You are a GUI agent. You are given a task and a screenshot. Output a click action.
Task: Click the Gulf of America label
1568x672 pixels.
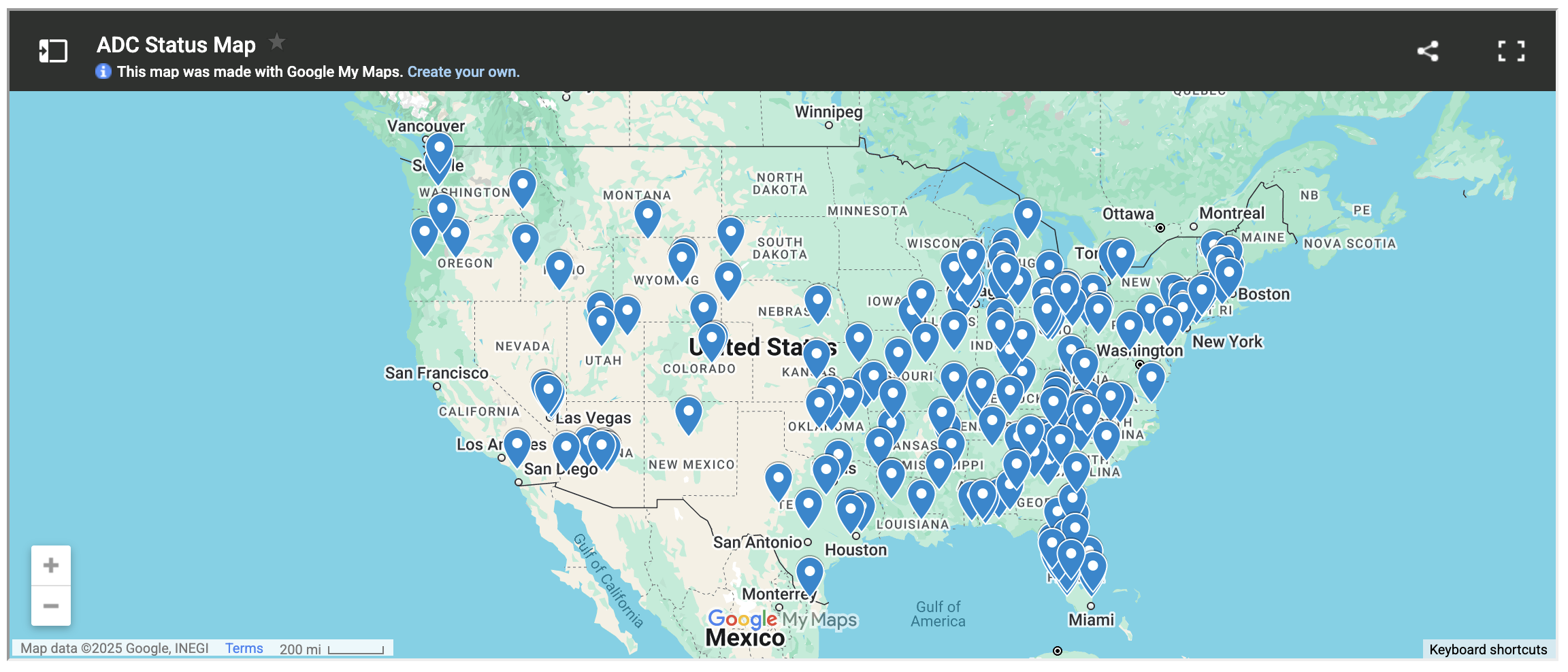[x=938, y=614]
